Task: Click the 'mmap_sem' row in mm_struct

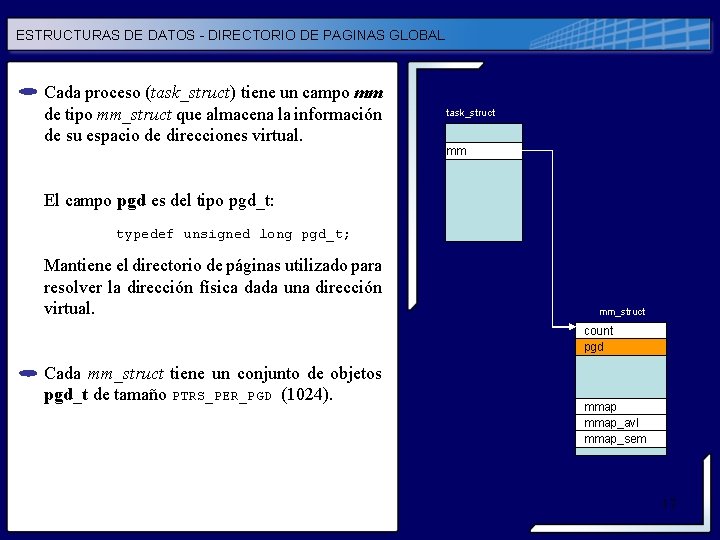Action: pos(621,439)
